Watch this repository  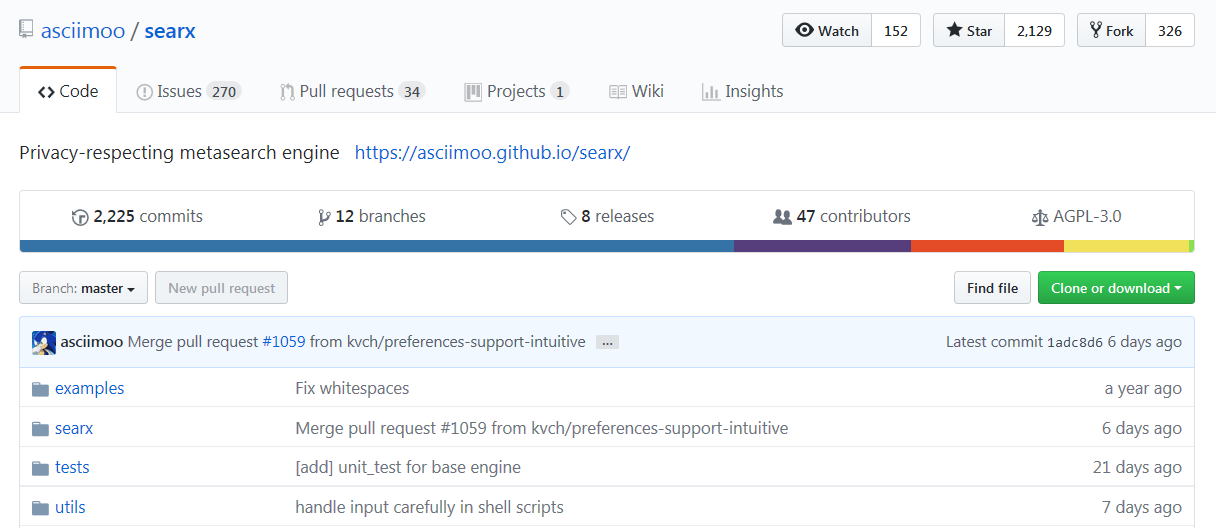coord(827,30)
